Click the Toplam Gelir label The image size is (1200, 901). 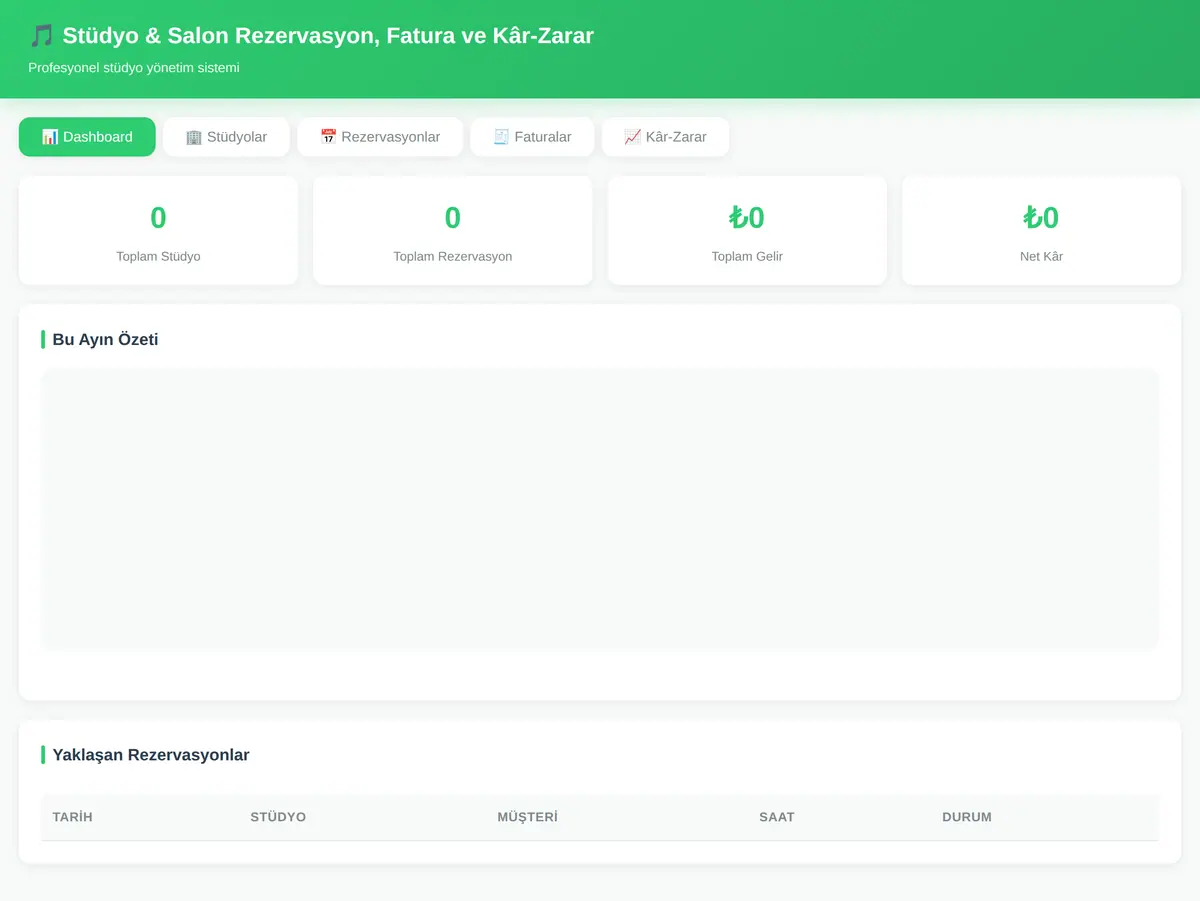[747, 257]
